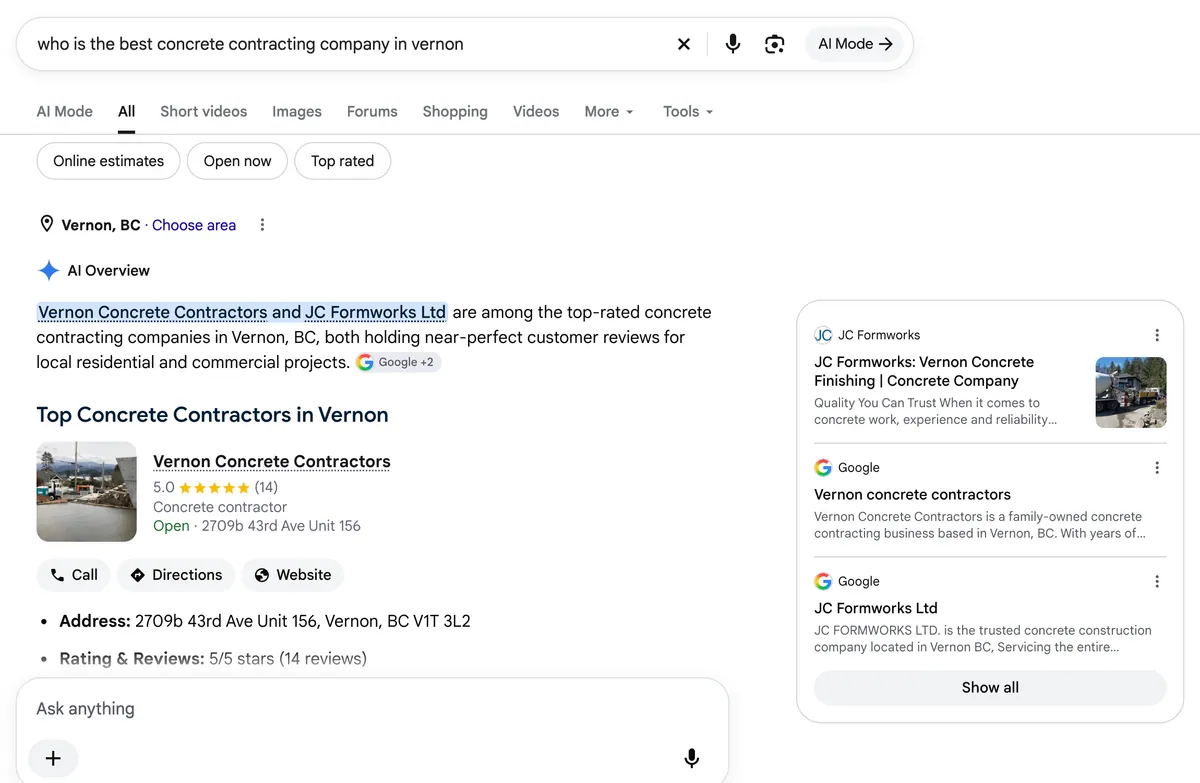Open Google Lens image search icon

tap(774, 44)
